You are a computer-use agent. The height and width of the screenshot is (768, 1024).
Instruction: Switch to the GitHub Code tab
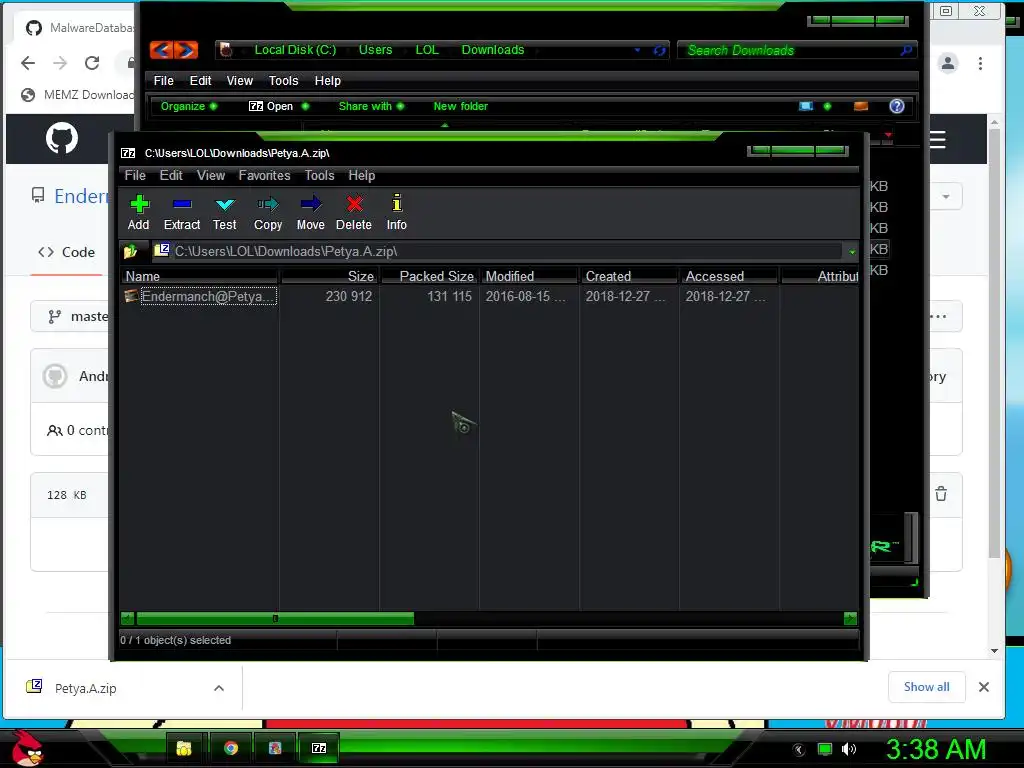[67, 252]
